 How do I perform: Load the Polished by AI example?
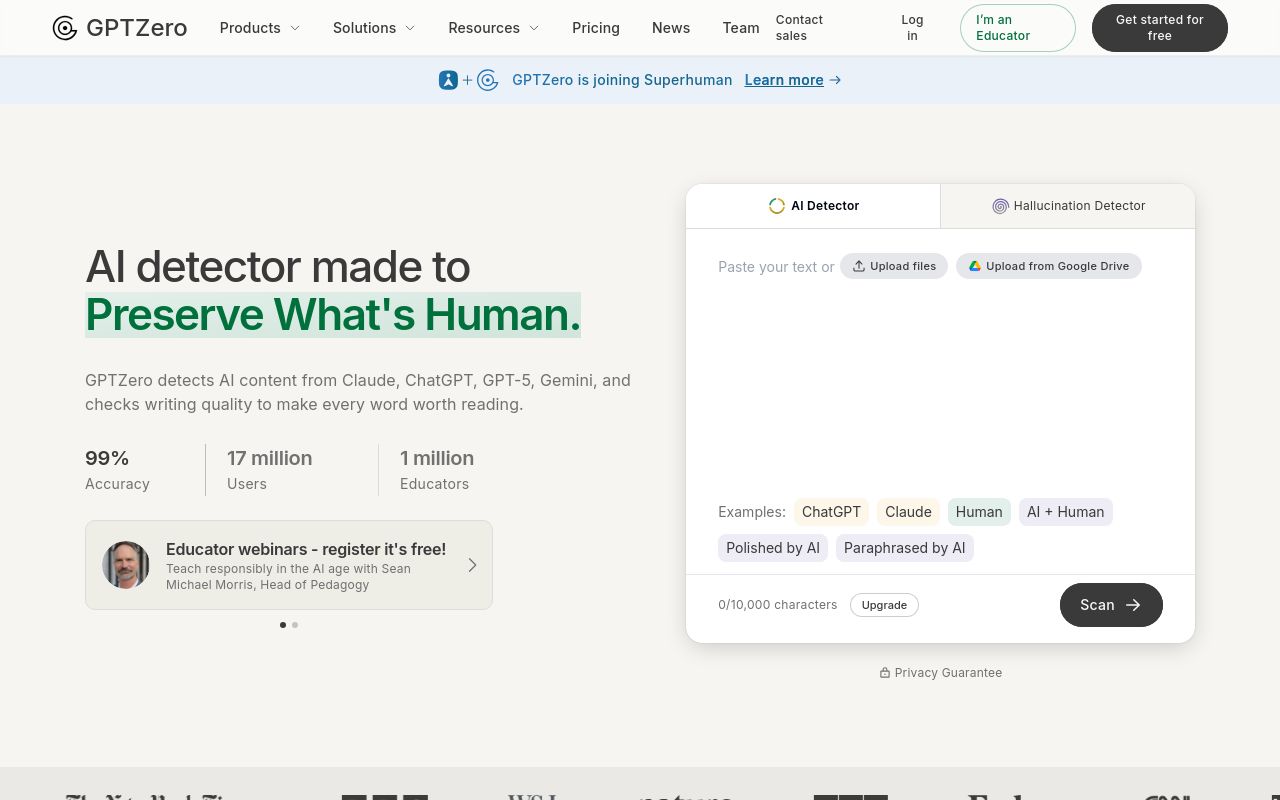773,548
